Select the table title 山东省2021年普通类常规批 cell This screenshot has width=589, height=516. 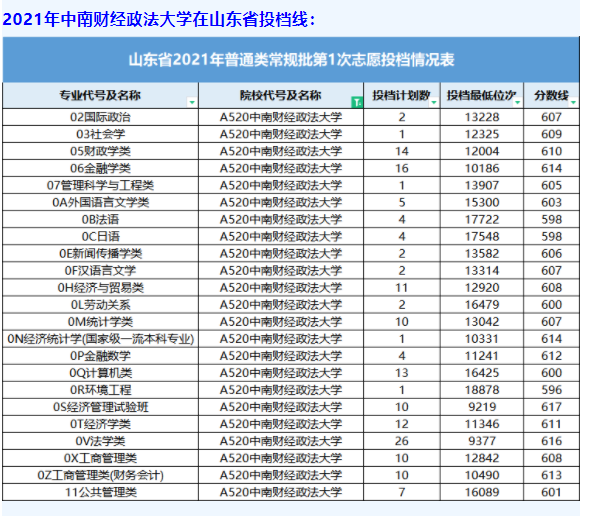coord(291,60)
